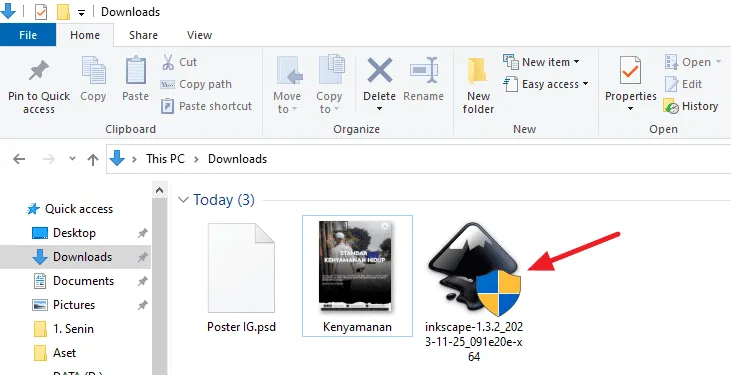Select the inkscape installer file
Screen dimensions: 731x375
click(x=474, y=292)
